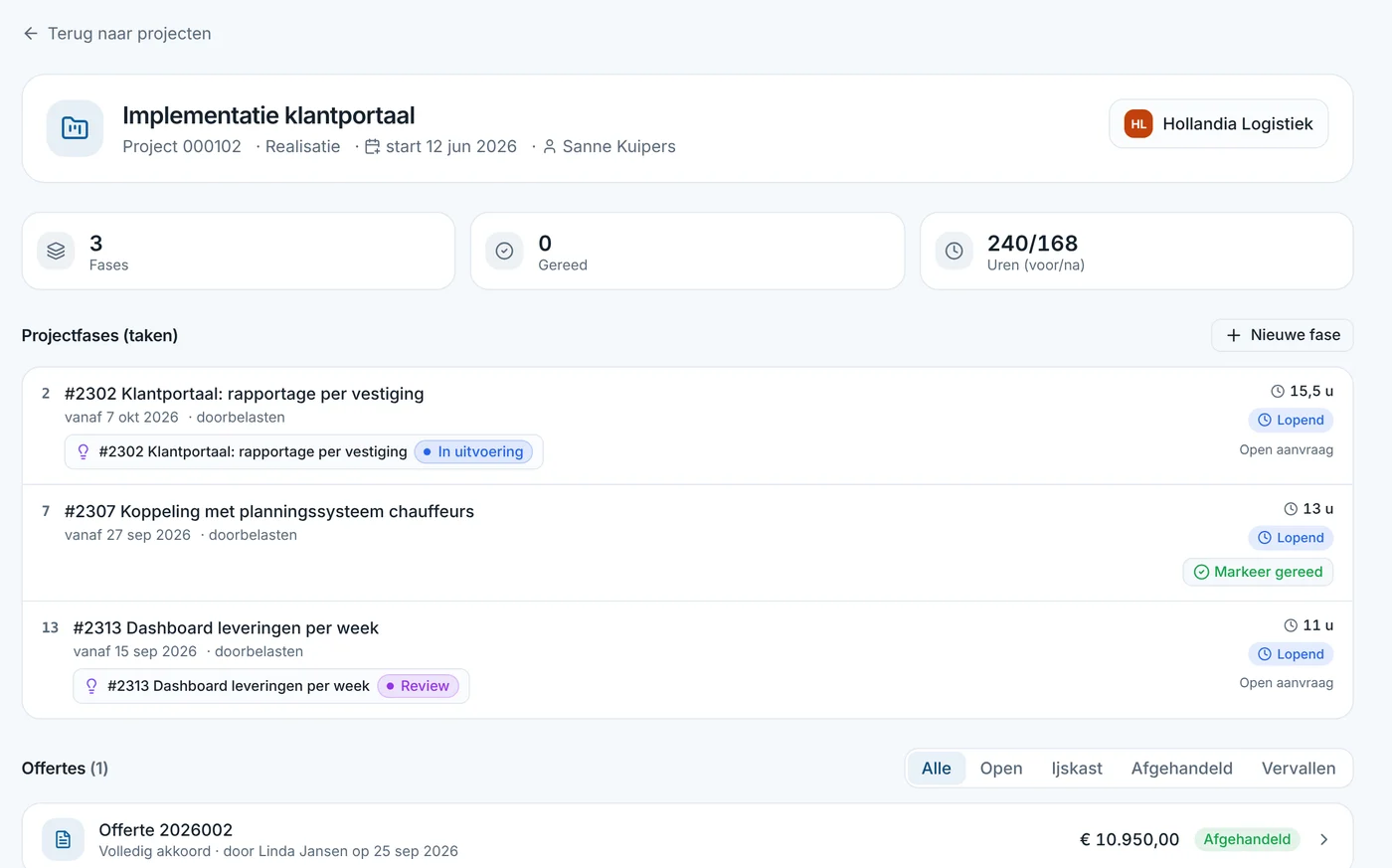Click the Lopend status badge of #2313
The image size is (1392, 868).
[1291, 654]
